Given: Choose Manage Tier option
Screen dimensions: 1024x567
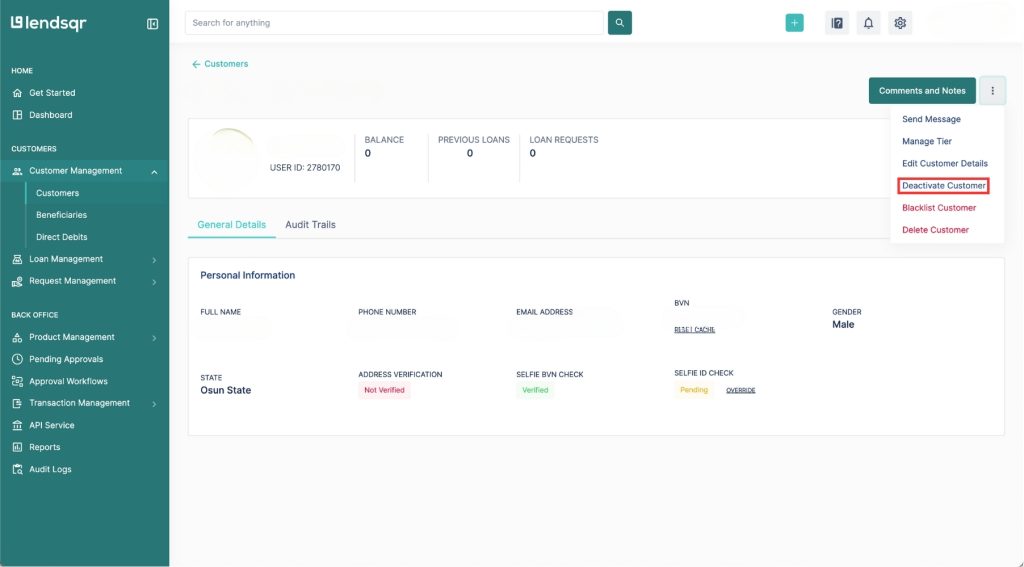Looking at the screenshot, I should (927, 141).
